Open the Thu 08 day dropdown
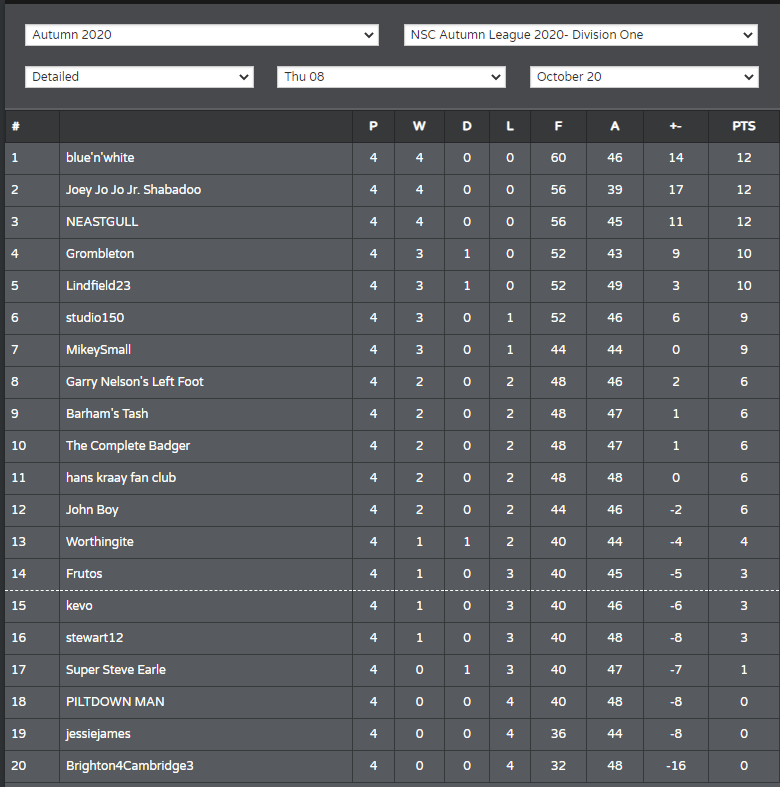This screenshot has height=787, width=780. point(391,77)
